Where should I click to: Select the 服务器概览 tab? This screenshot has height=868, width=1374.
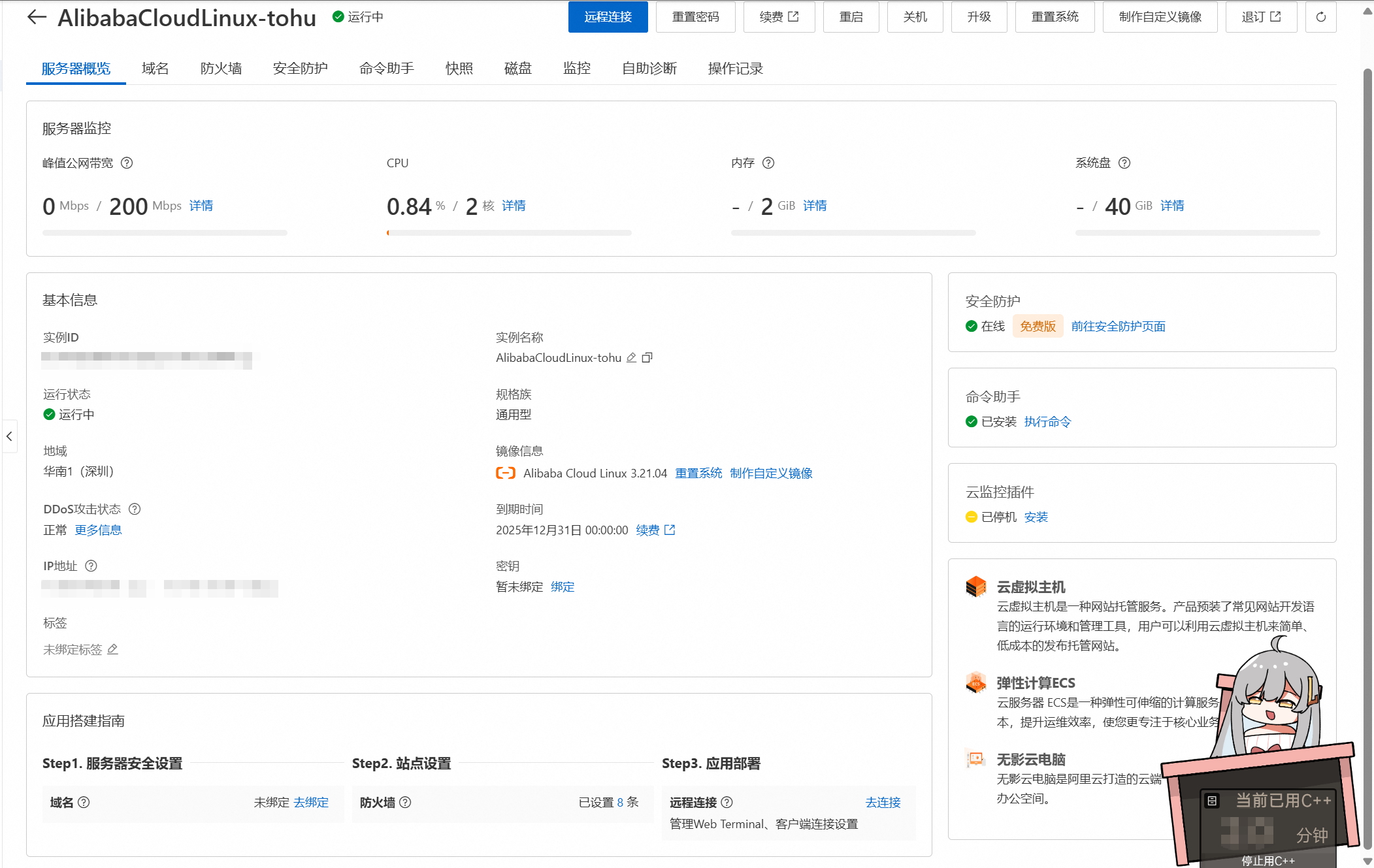pyautogui.click(x=76, y=69)
